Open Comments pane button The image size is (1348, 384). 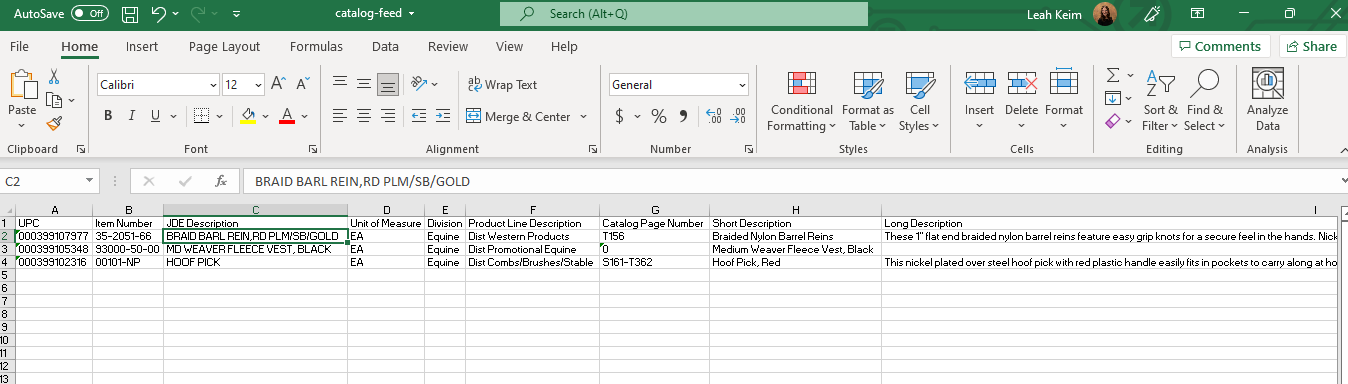point(1220,46)
